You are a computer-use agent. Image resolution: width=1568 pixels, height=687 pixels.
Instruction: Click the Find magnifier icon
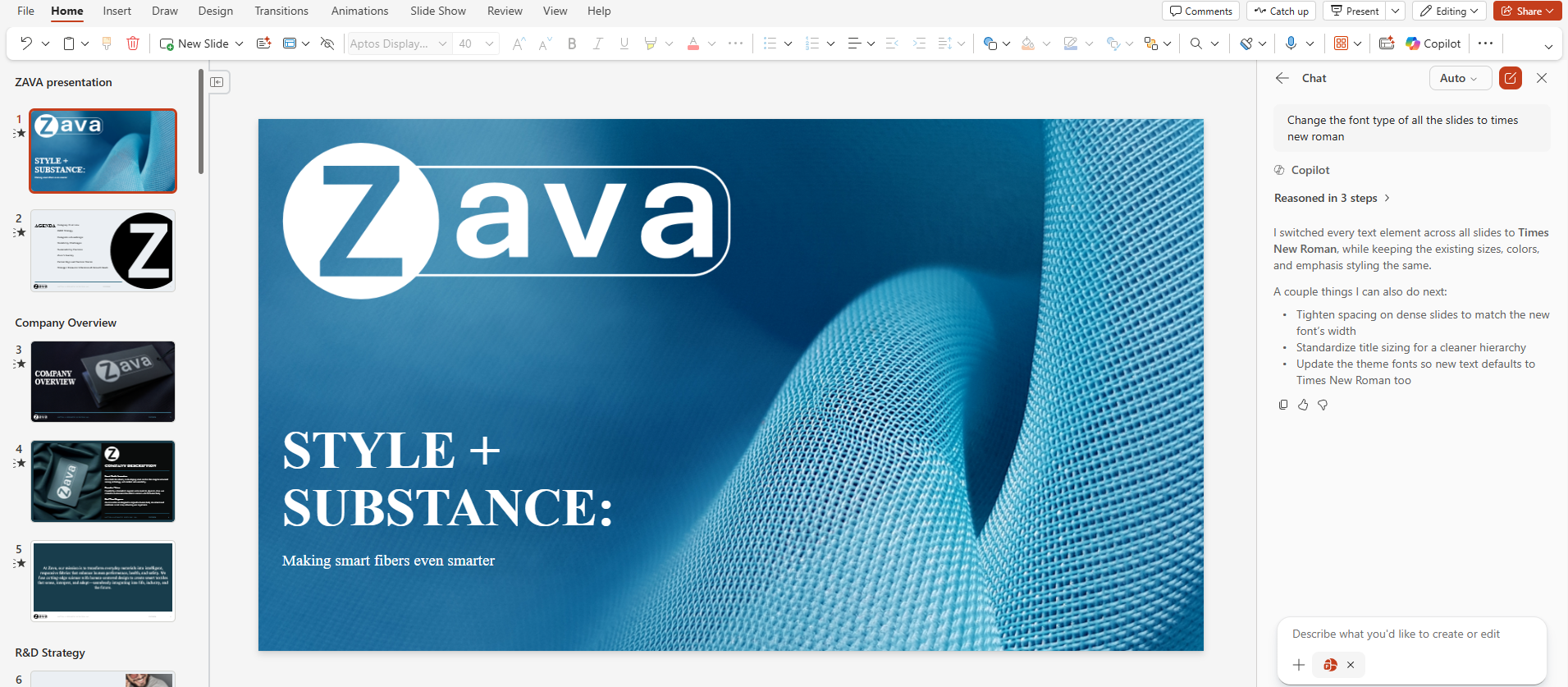(1196, 44)
